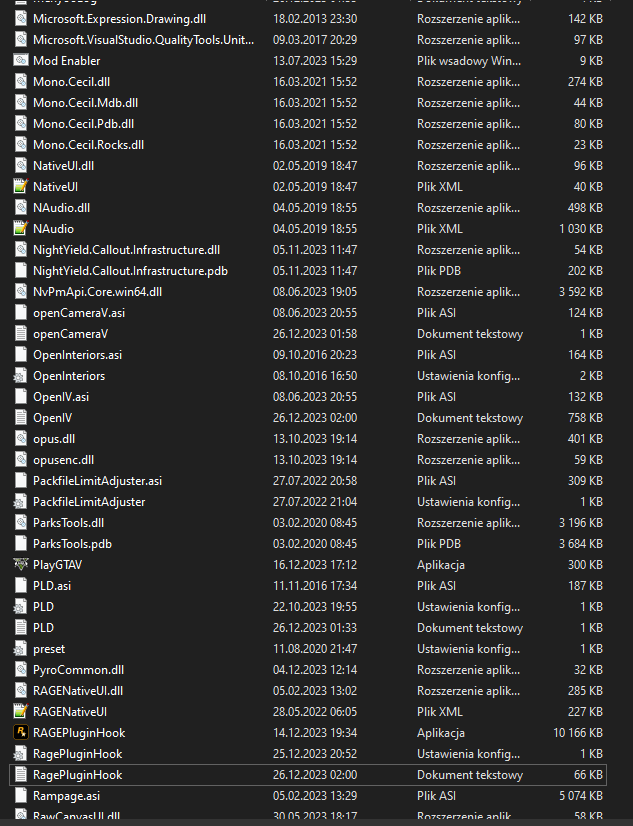Click the PLD.asi file icon
The width and height of the screenshot is (633, 826).
click(x=21, y=586)
